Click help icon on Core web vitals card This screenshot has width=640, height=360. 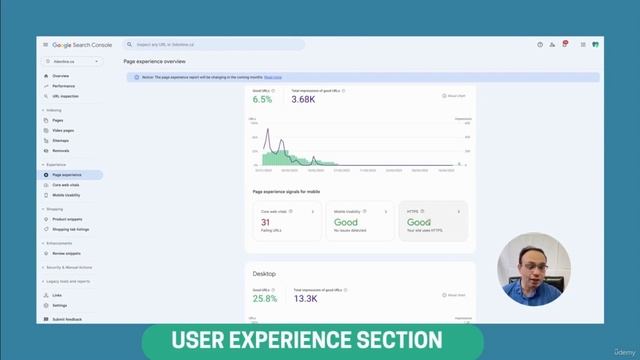click(x=291, y=211)
